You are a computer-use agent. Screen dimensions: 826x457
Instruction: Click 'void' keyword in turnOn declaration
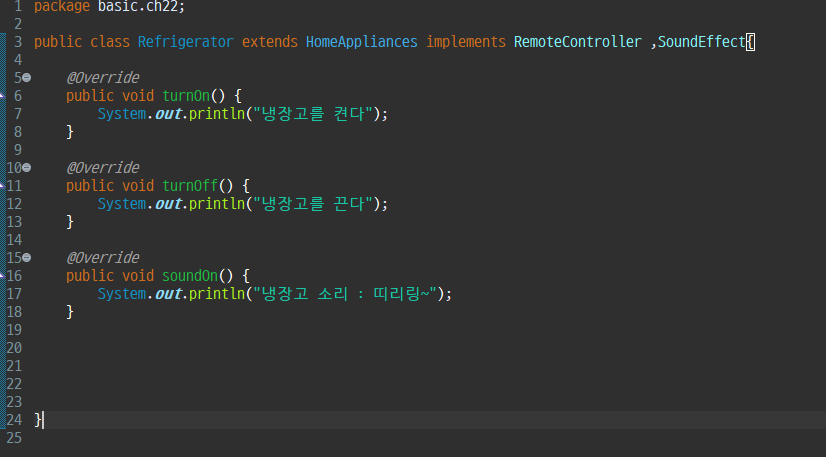pos(138,96)
